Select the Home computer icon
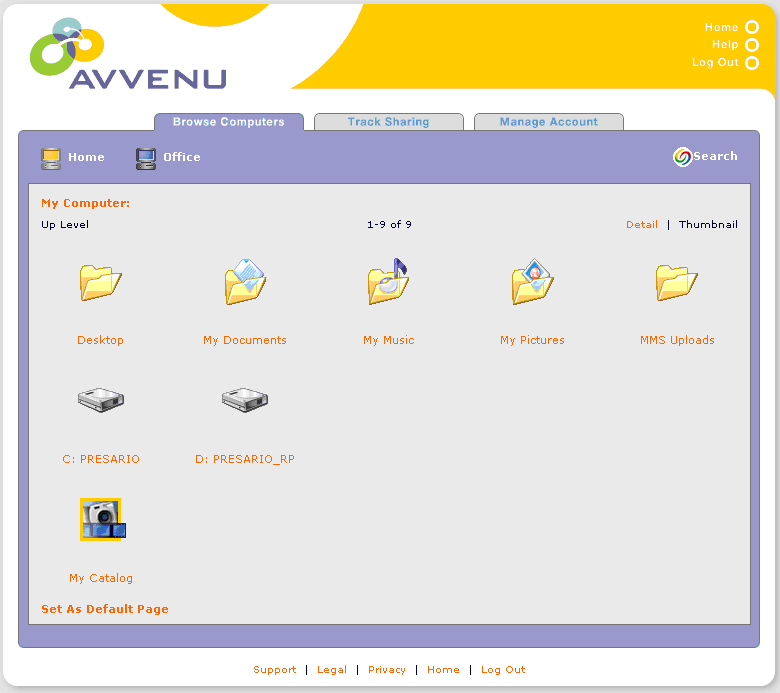The height and width of the screenshot is (693, 780). point(51,158)
